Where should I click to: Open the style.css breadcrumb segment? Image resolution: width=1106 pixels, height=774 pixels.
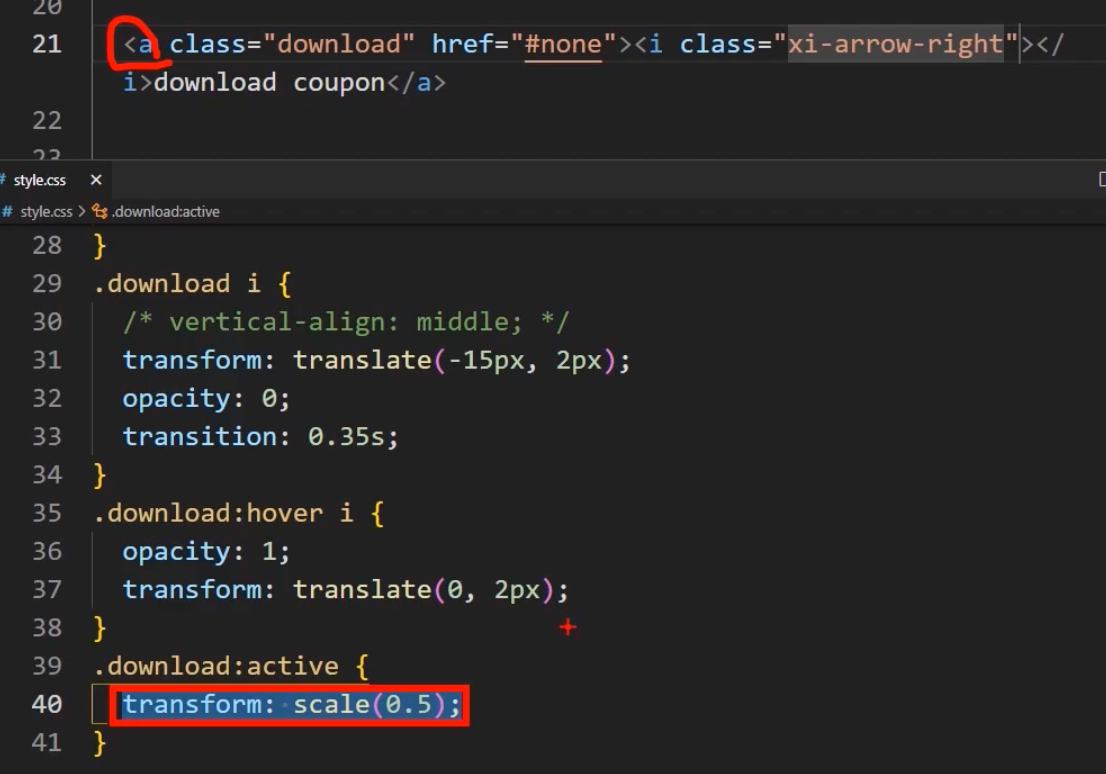47,212
